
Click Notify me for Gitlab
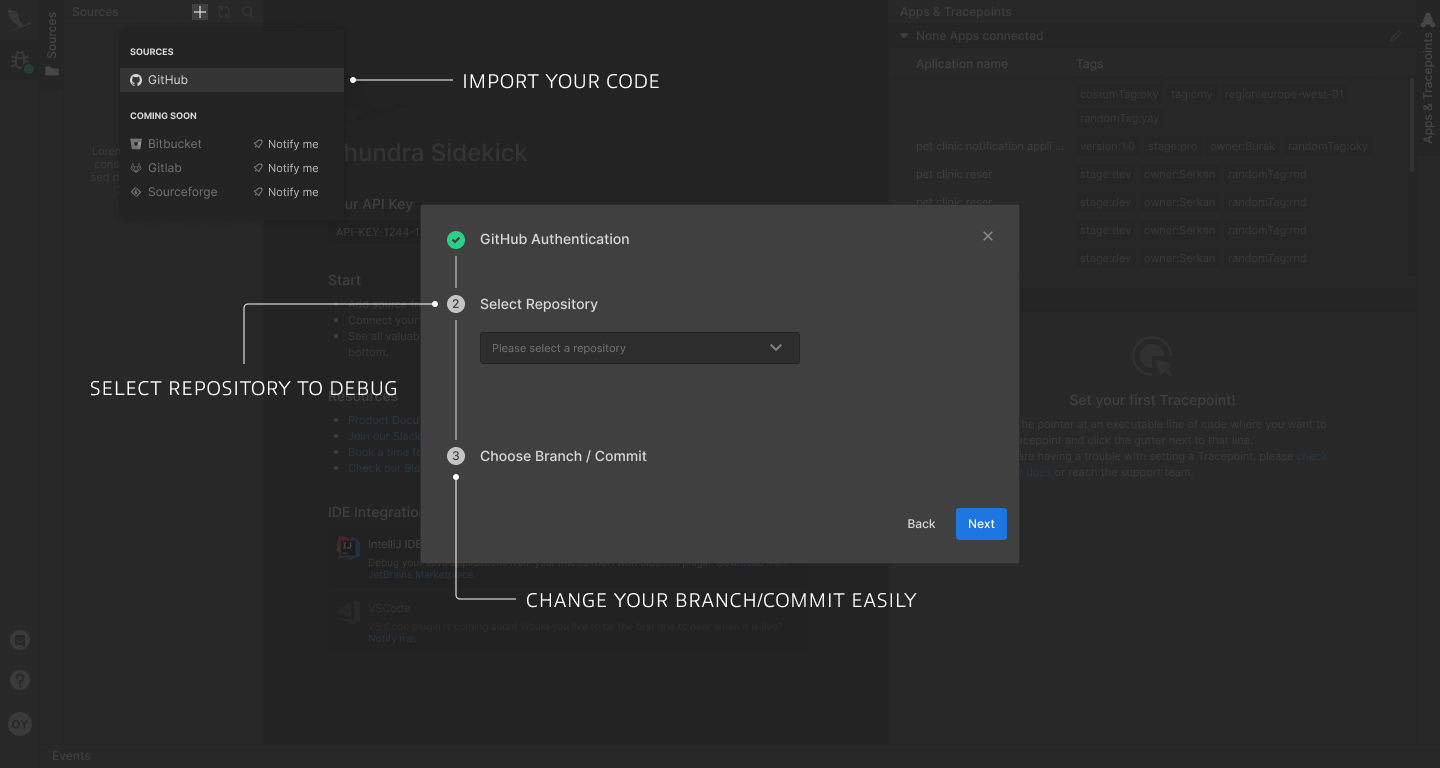[286, 168]
